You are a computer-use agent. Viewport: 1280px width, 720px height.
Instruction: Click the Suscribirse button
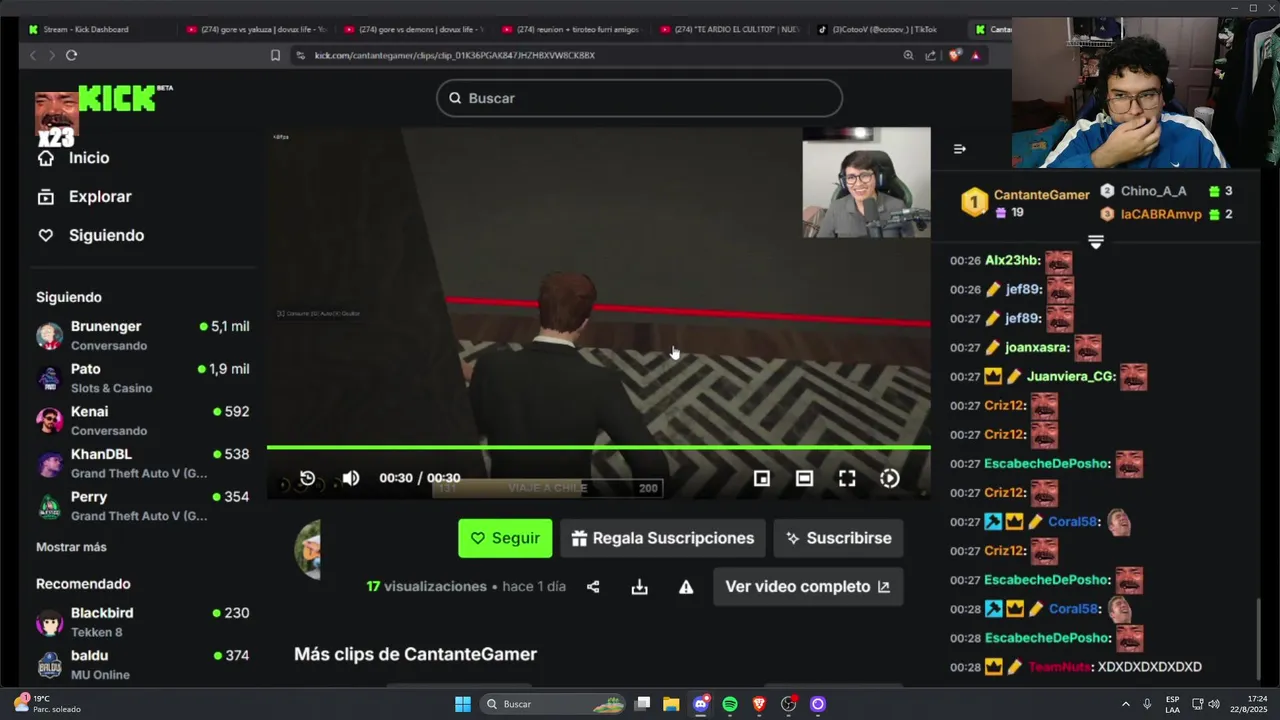838,538
